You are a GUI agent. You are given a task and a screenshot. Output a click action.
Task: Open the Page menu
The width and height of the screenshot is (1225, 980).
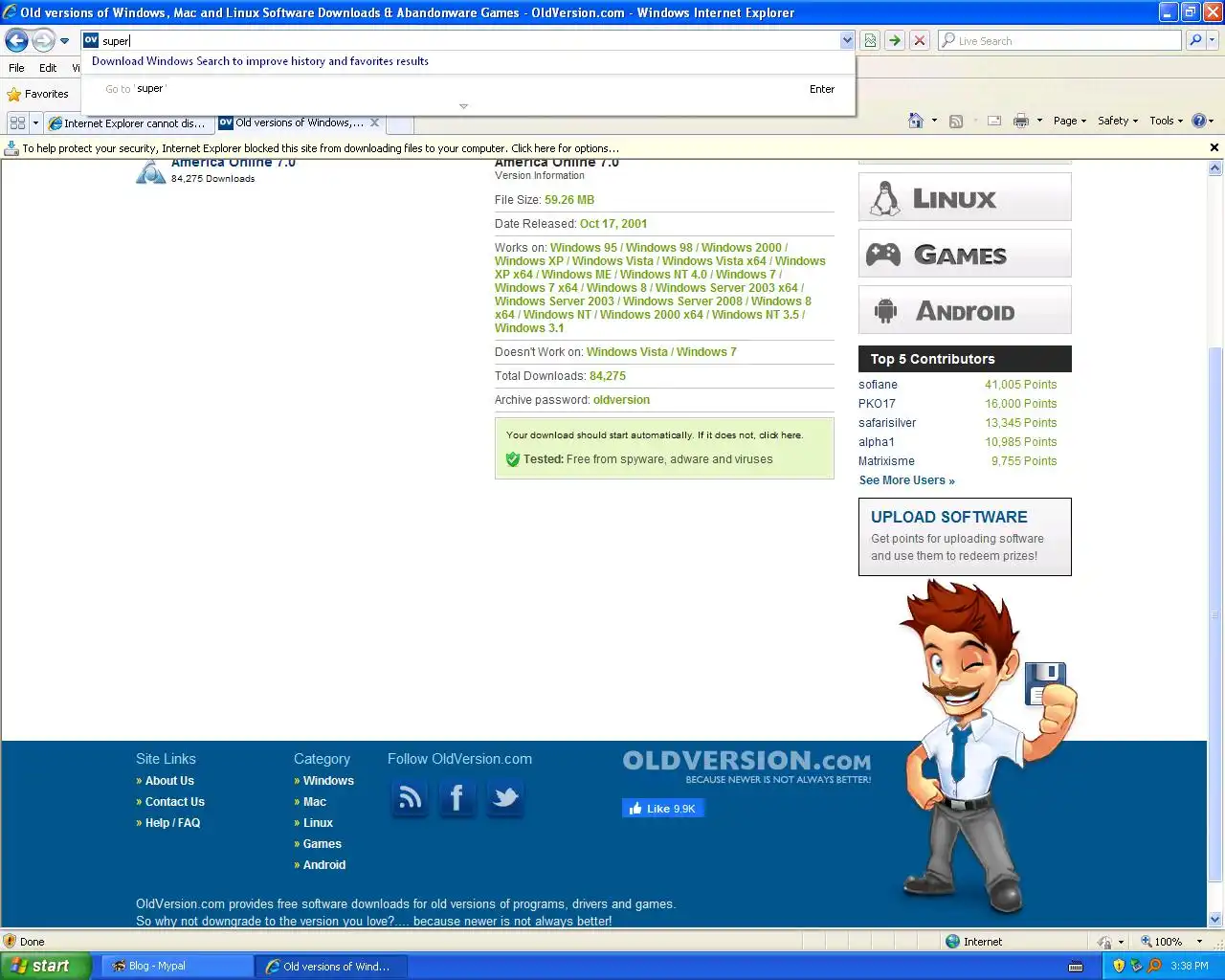point(1070,121)
